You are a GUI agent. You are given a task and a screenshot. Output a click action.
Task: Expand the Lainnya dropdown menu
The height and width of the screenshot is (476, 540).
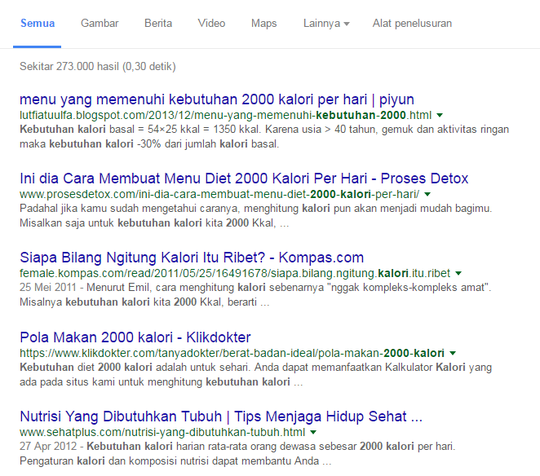coord(326,23)
